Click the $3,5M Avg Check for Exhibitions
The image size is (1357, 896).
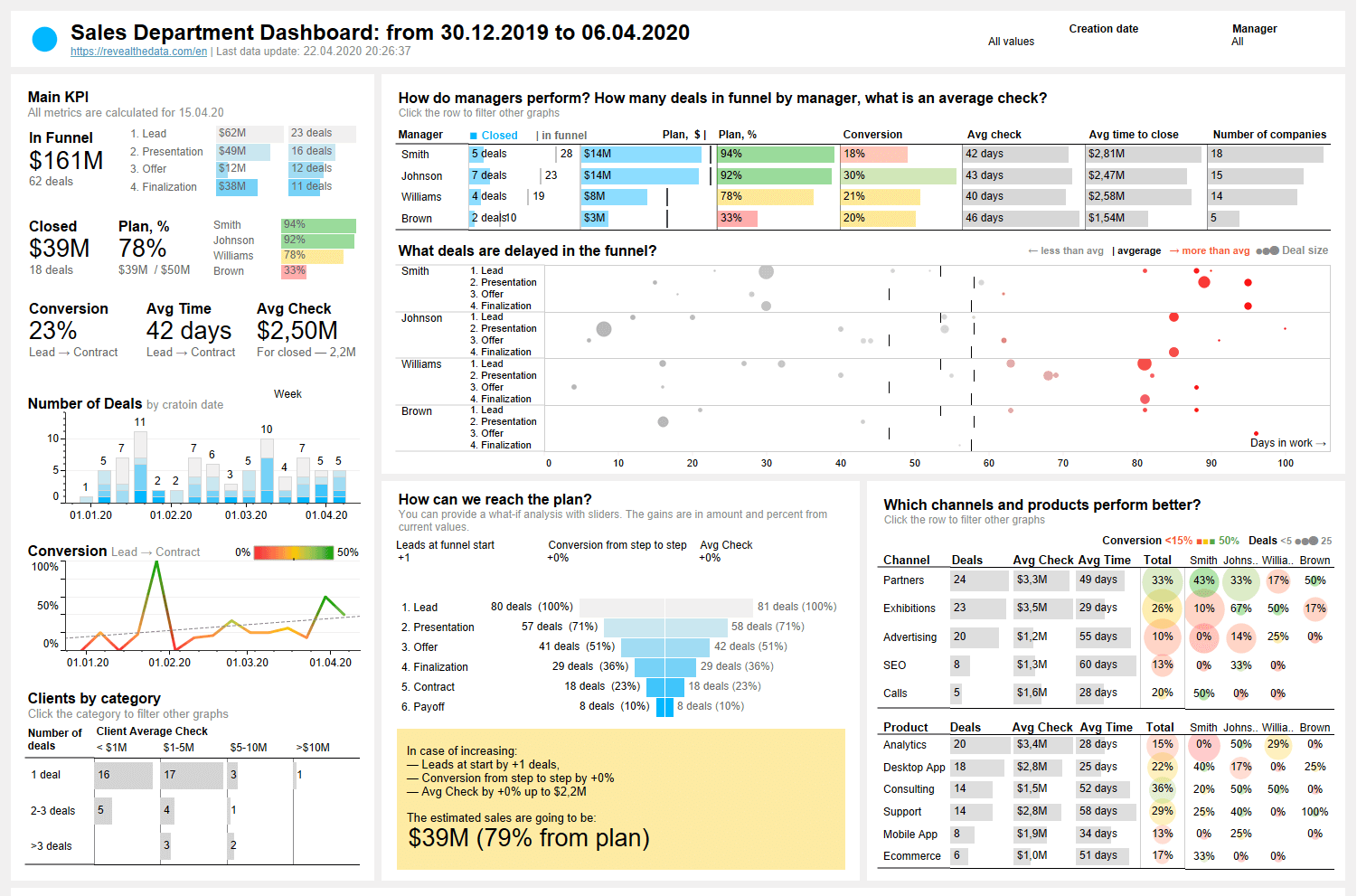[1041, 608]
